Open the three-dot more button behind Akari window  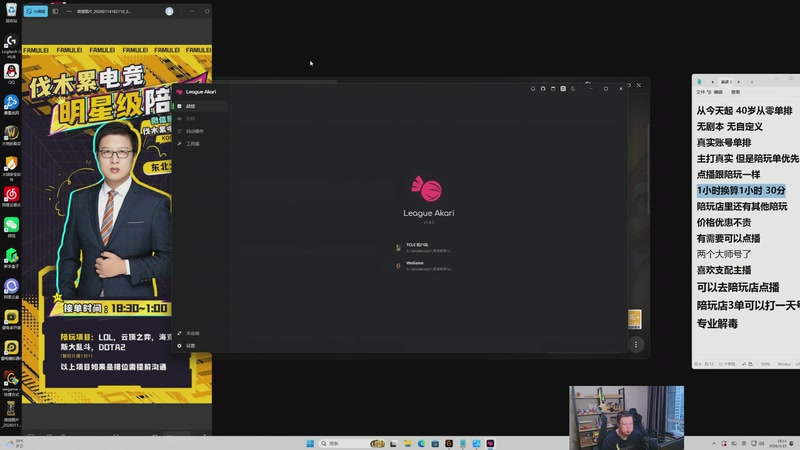pyautogui.click(x=636, y=345)
